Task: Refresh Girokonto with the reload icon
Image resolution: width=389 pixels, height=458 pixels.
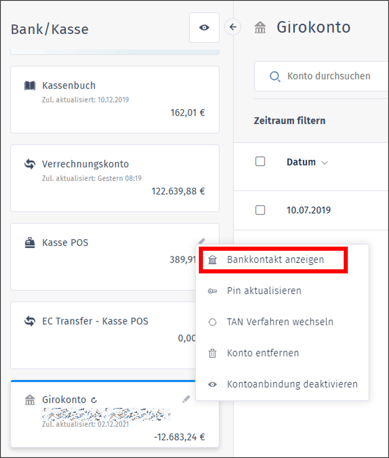Action: coord(94,400)
